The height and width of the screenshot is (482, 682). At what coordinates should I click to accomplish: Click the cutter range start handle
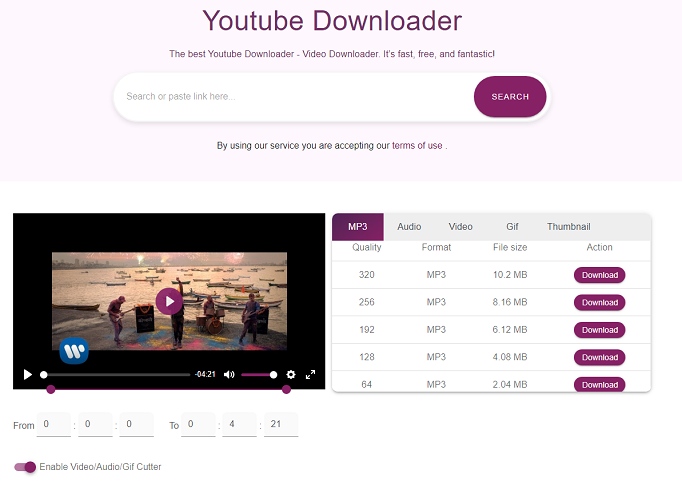(51, 389)
